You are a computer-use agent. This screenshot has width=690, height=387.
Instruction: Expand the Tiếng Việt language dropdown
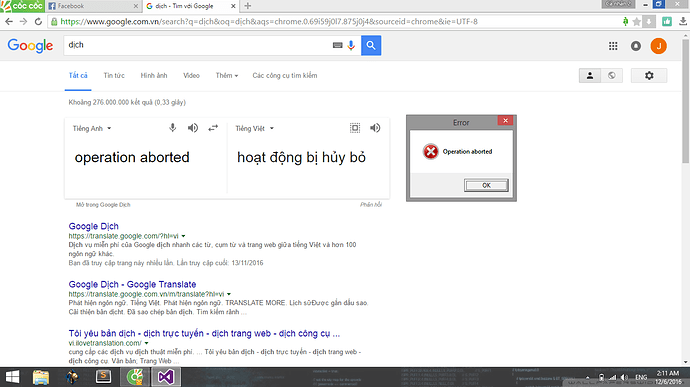point(254,129)
